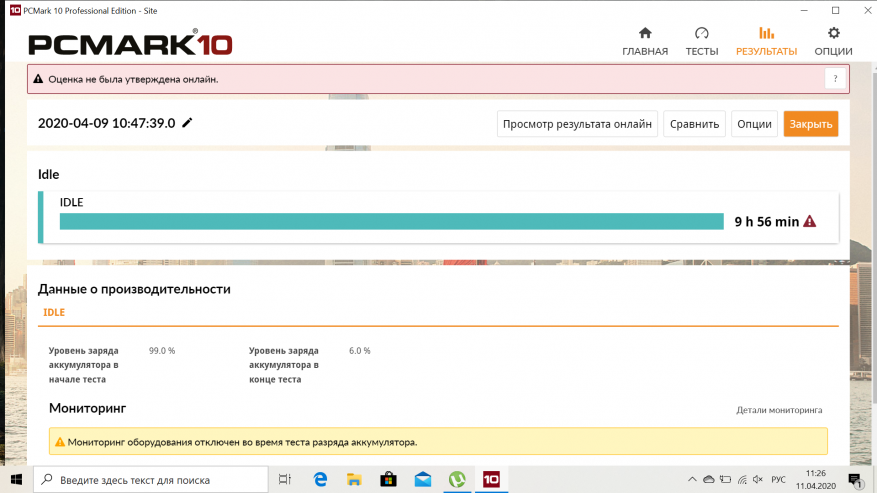Click label Уровень заряда аккумулятора в конце теста
Viewport: 877px width, 493px height.
pos(284,365)
